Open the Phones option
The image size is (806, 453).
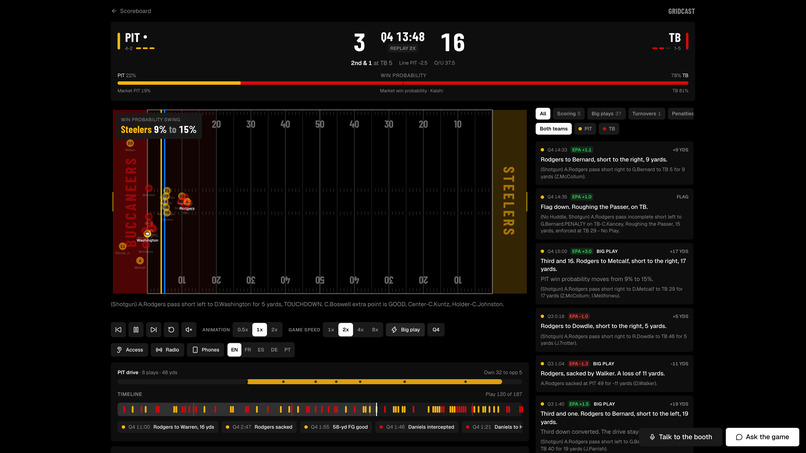pos(206,350)
